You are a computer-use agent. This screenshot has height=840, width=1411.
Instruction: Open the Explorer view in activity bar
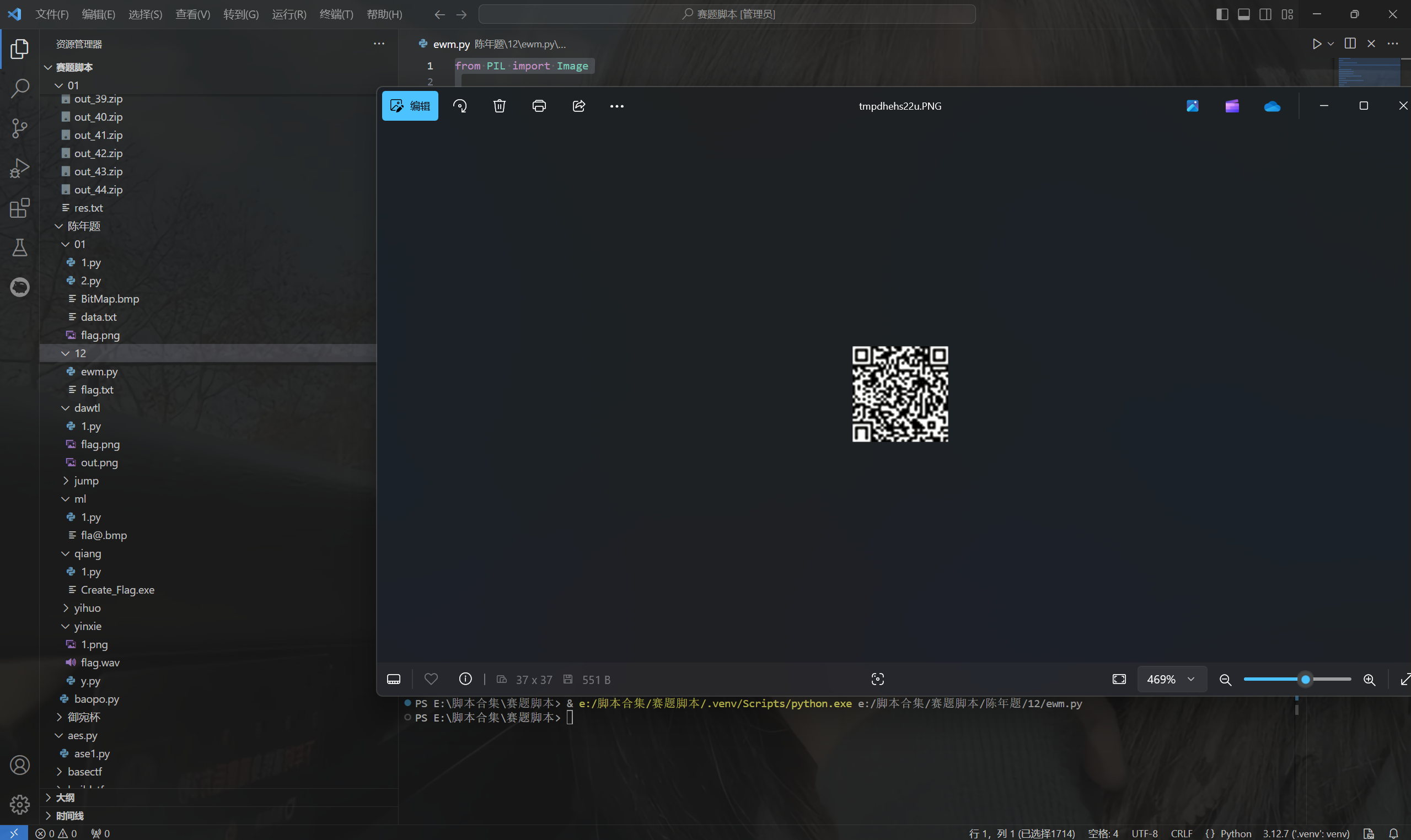coord(20,49)
